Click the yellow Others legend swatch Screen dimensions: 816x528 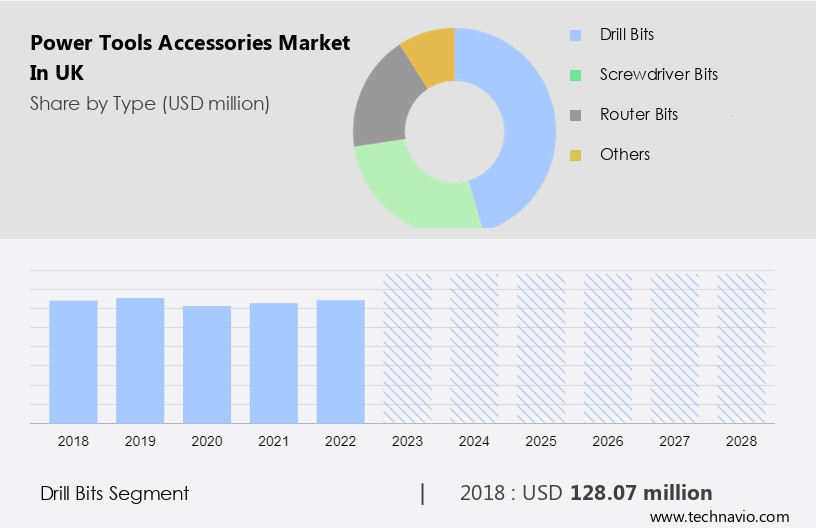click(x=575, y=155)
